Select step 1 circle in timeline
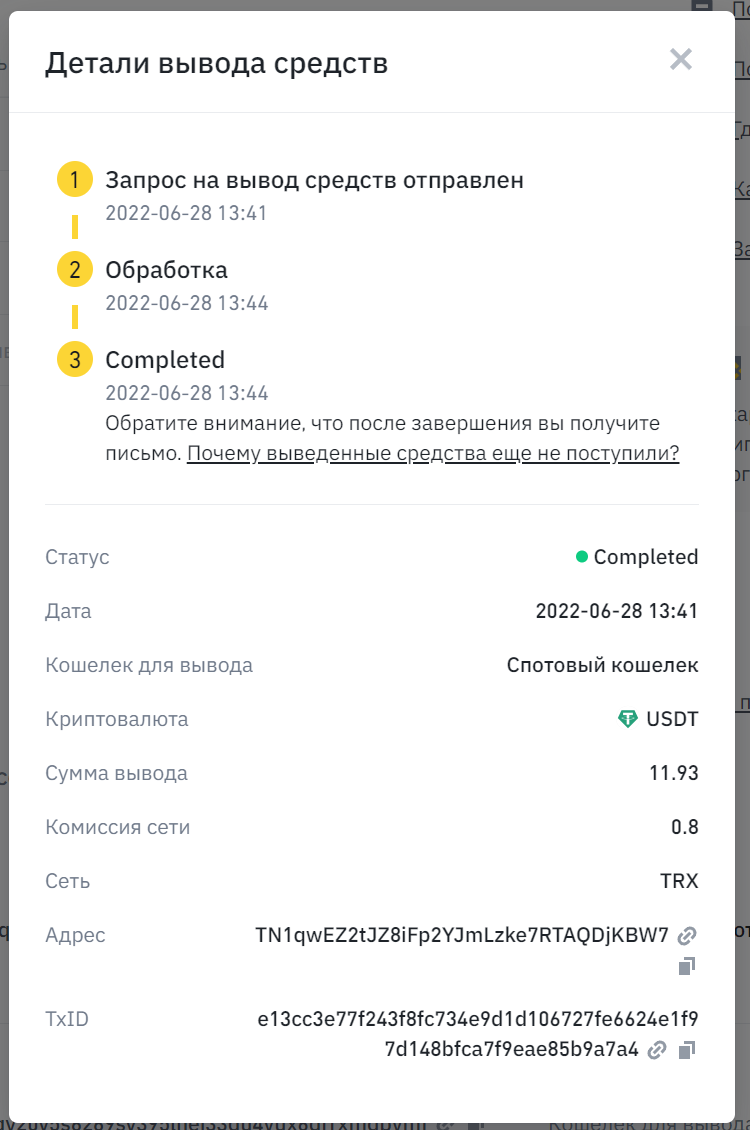750x1130 pixels. 75,179
